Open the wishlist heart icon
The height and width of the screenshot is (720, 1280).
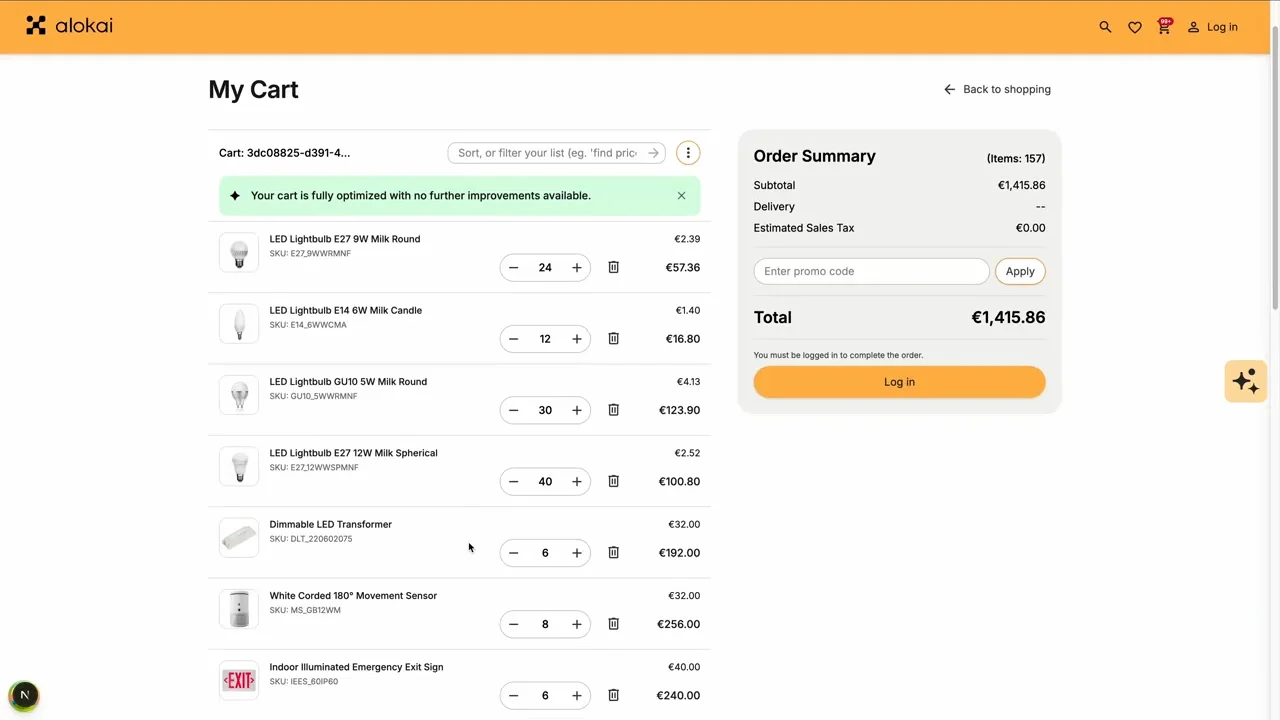coord(1135,27)
